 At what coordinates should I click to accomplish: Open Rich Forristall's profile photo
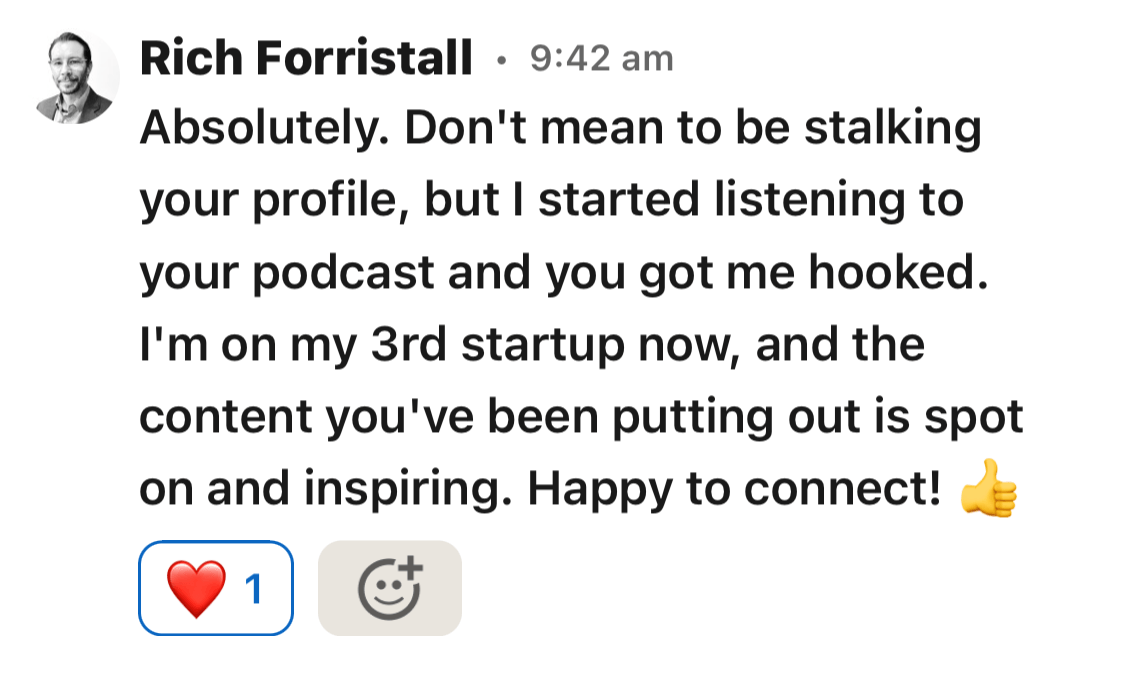click(76, 76)
